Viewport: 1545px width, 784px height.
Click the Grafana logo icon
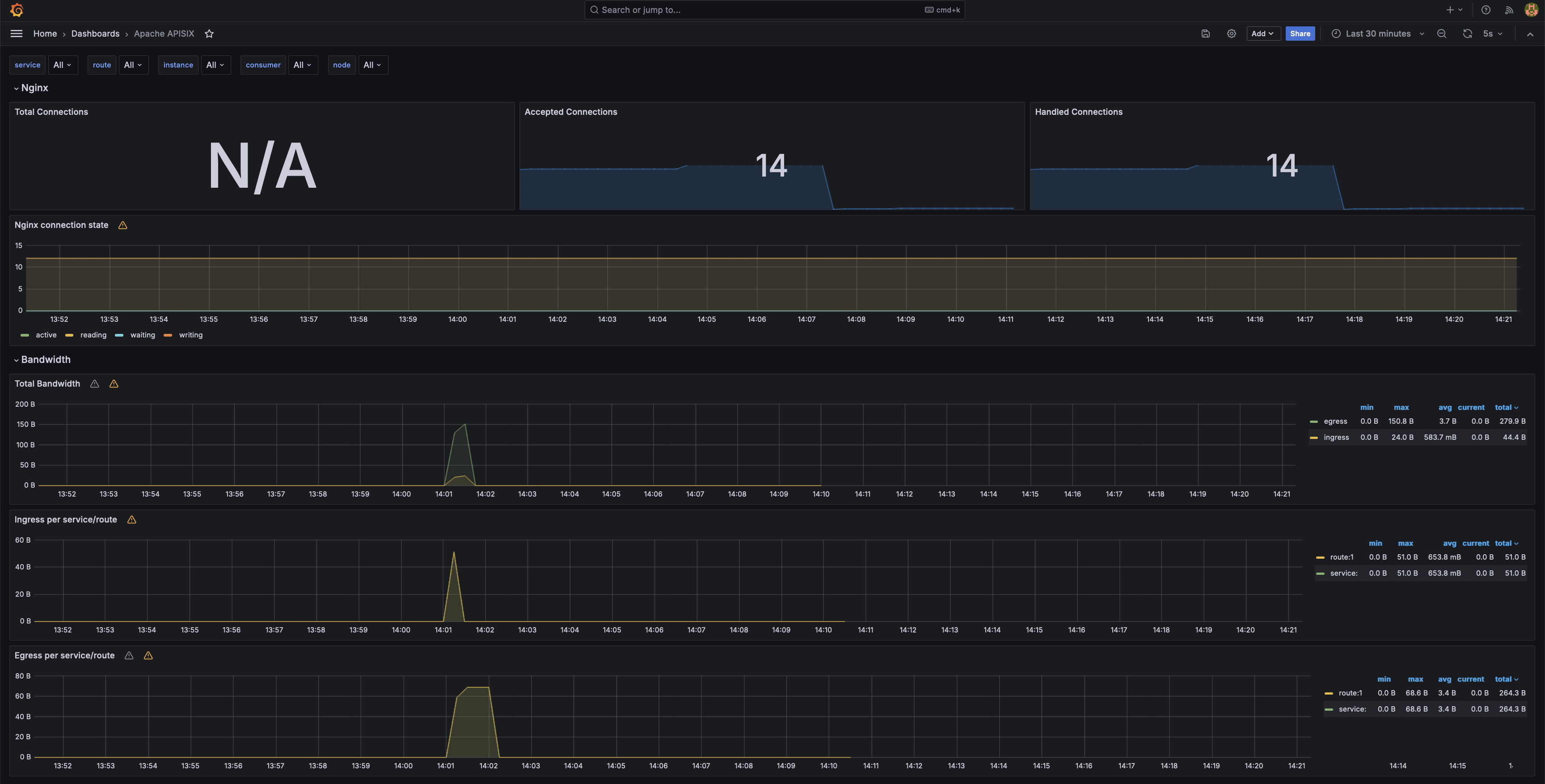click(17, 10)
